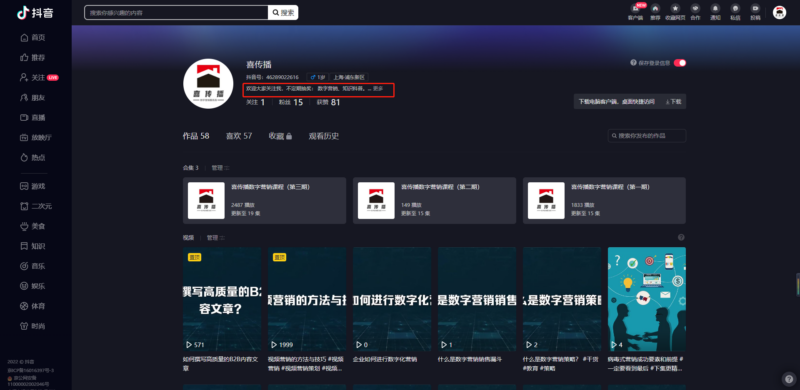800x390 pixels.
Task: Open 娱乐 category in sidebar
Action: [x=33, y=286]
